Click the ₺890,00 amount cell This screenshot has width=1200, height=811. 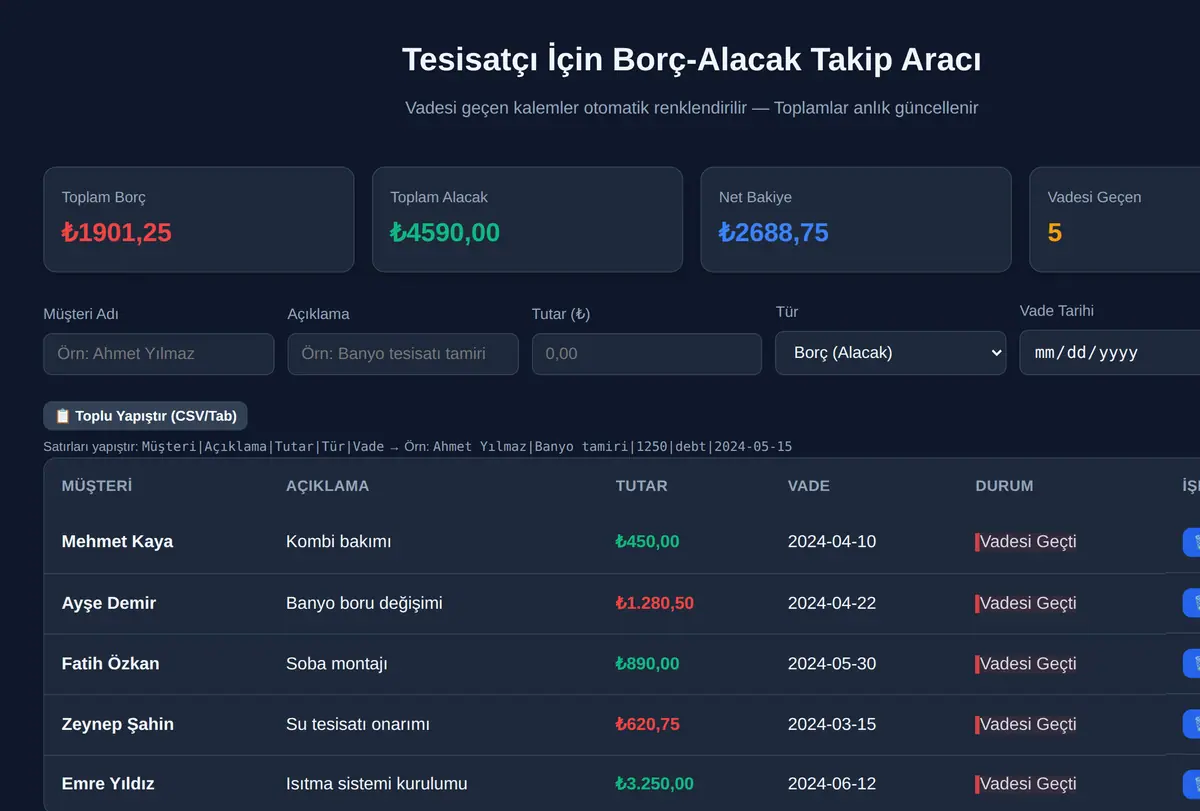pos(647,664)
